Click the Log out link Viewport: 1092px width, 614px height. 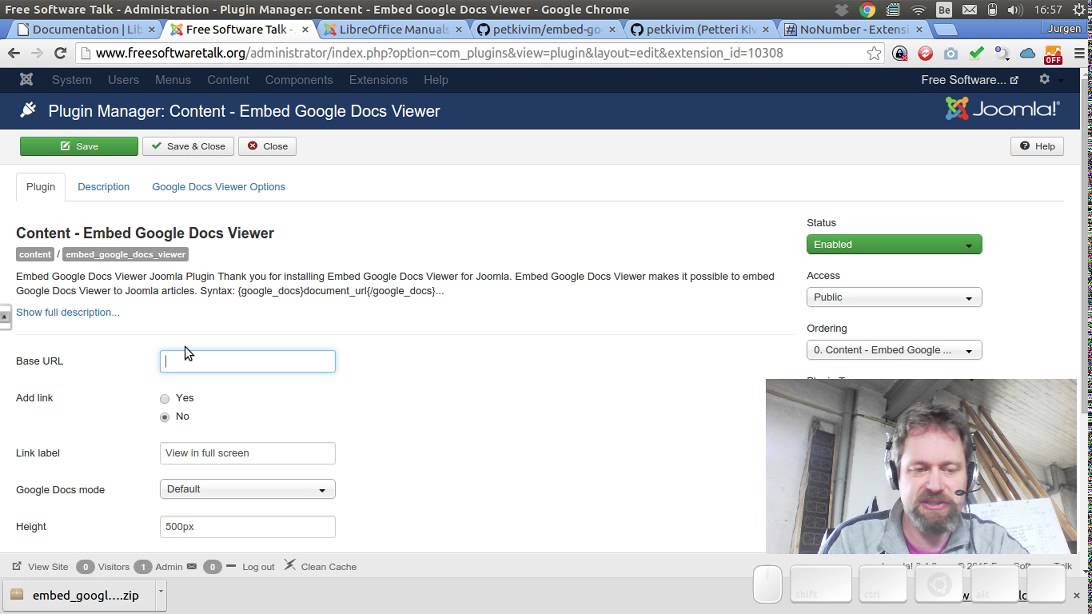pyautogui.click(x=258, y=567)
